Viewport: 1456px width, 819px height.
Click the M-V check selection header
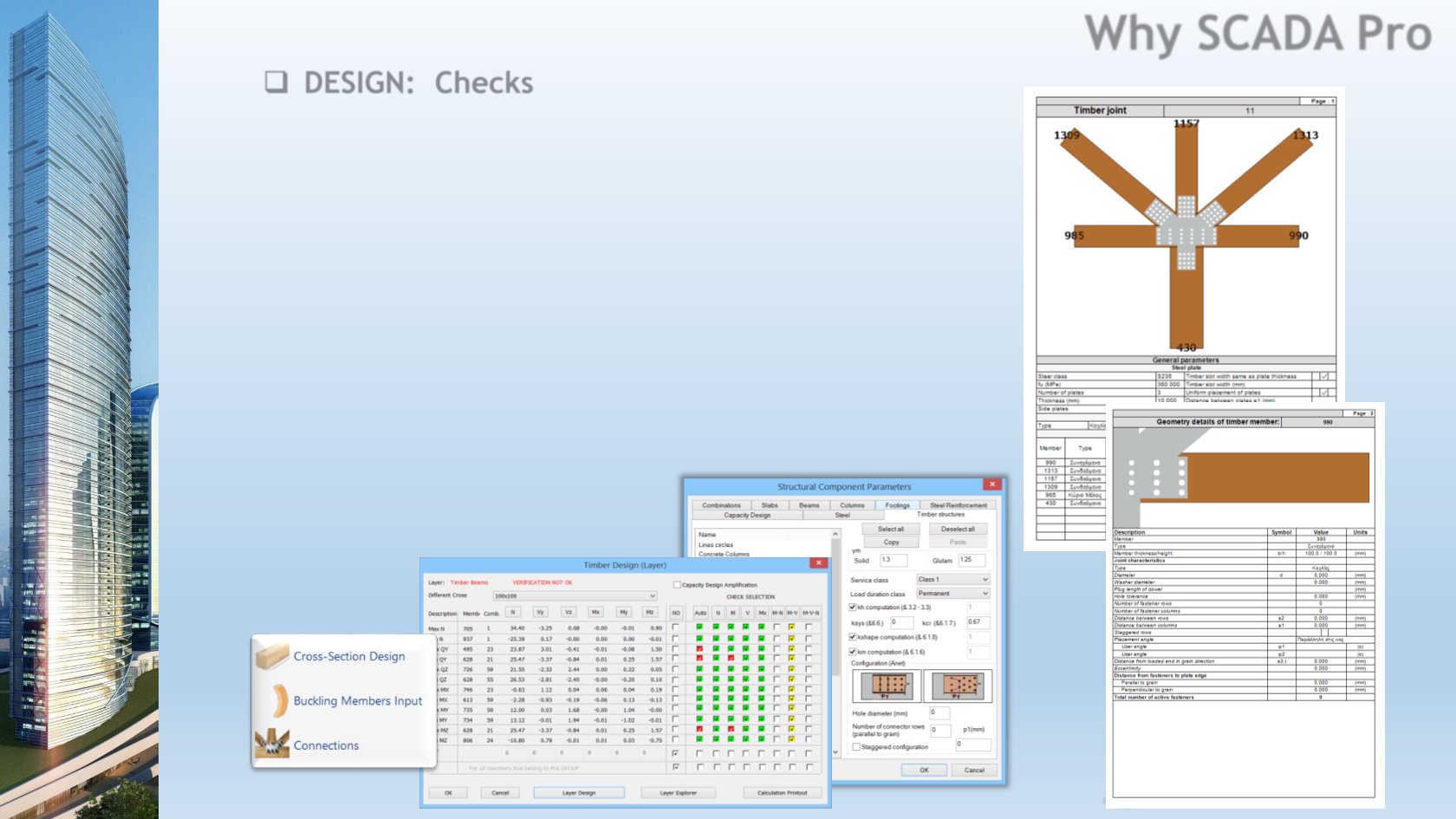[x=792, y=613]
